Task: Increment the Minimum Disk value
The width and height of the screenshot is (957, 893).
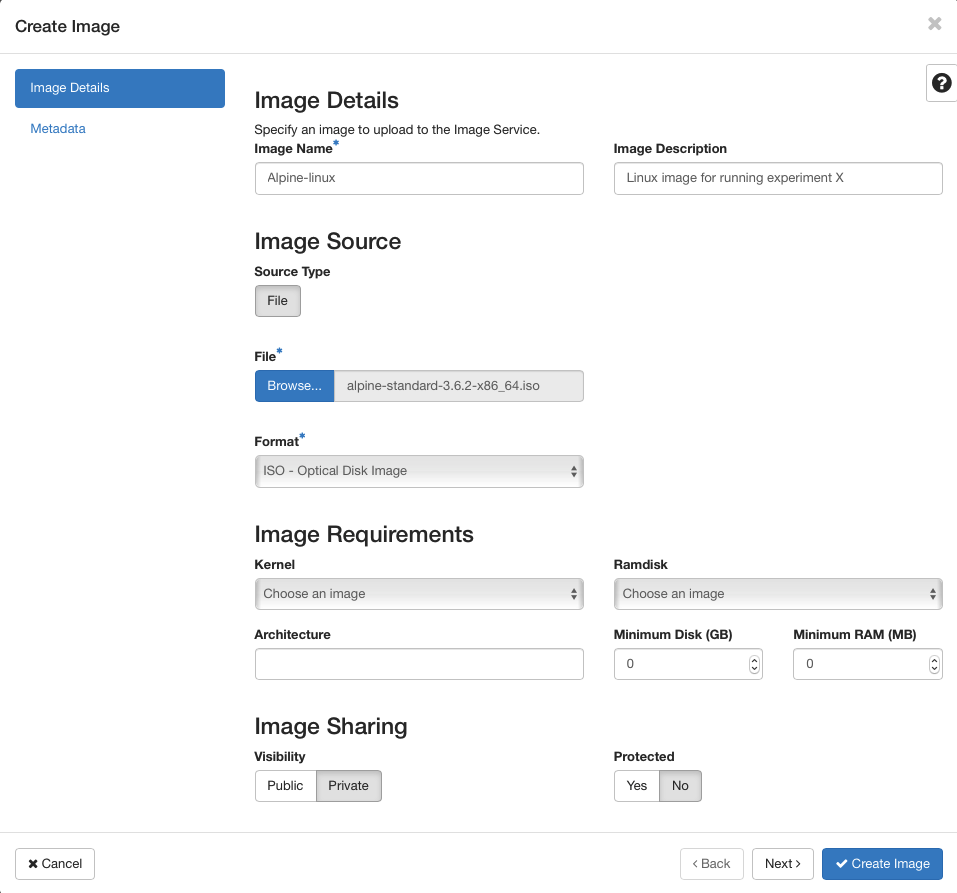Action: [754, 658]
